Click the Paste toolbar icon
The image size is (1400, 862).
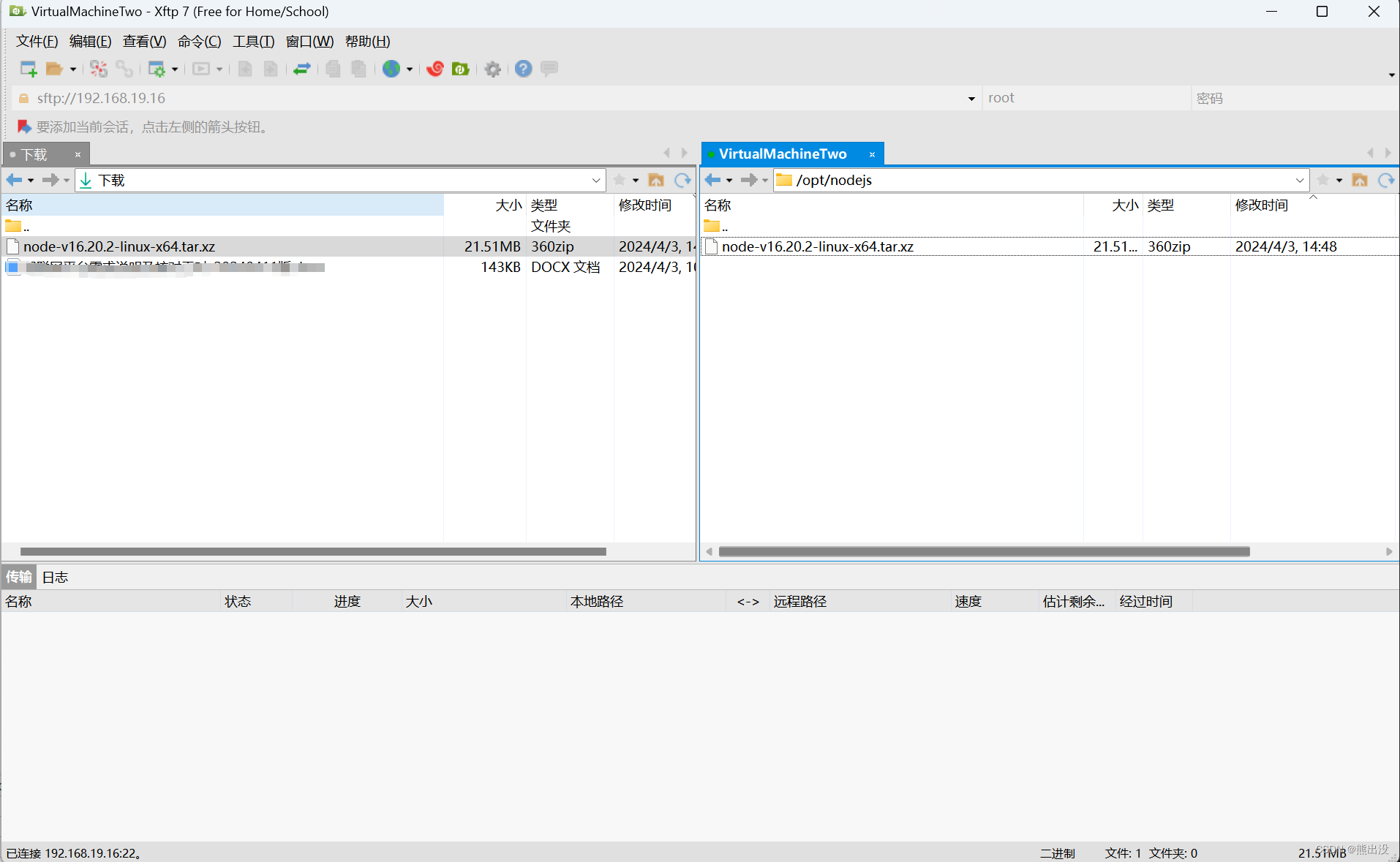pos(358,69)
